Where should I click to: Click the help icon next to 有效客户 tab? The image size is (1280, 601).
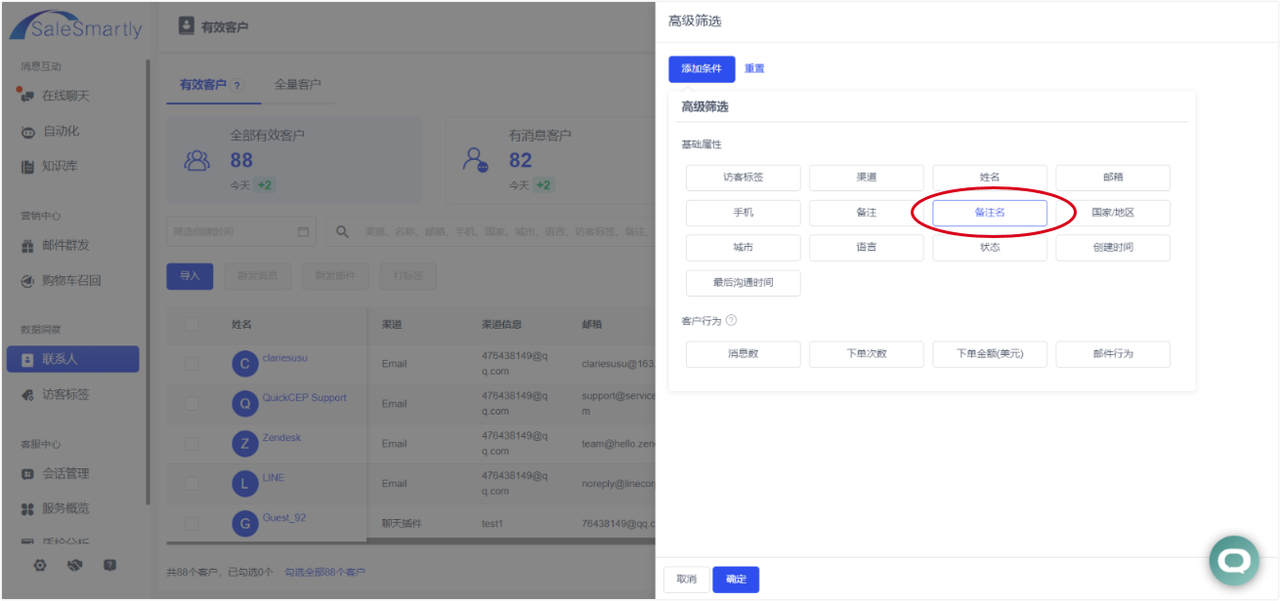pyautogui.click(x=237, y=86)
